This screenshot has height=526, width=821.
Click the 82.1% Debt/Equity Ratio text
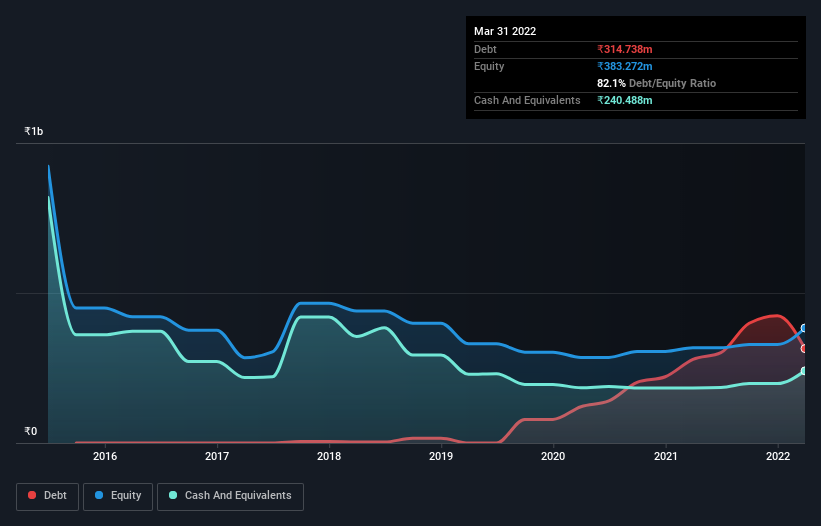(656, 83)
